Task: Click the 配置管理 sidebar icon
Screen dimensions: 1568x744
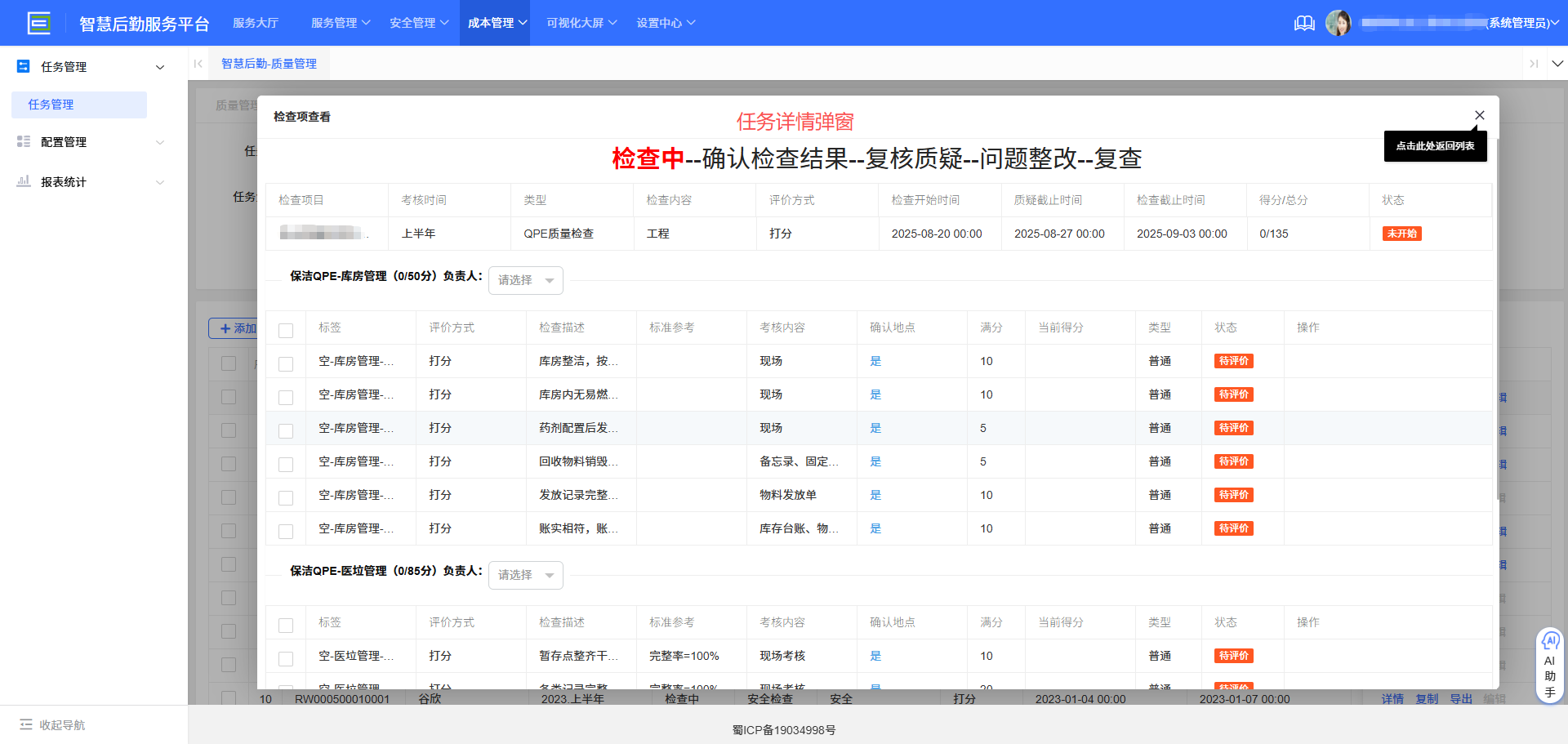Action: (x=24, y=142)
